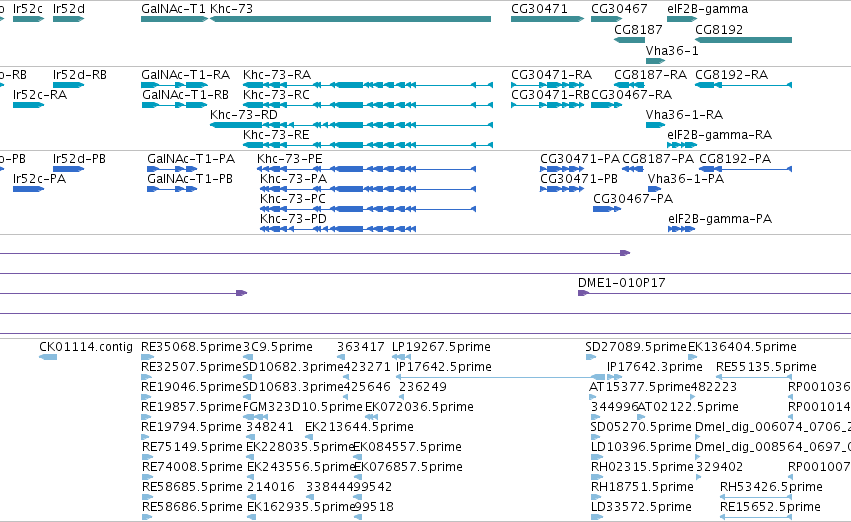
Task: Select protein GalNAc-T1-PB
Action: click(x=172, y=189)
